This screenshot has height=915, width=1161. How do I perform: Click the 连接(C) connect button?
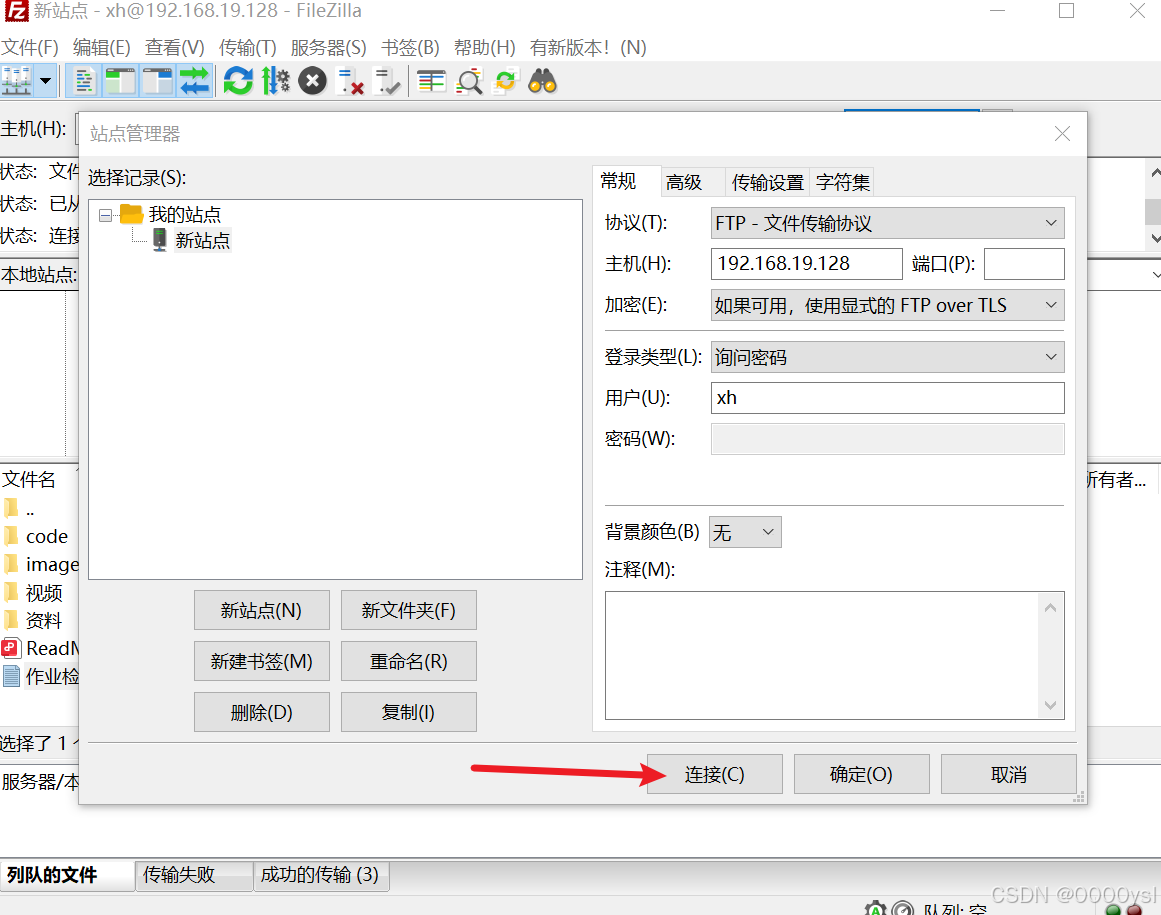click(x=715, y=774)
